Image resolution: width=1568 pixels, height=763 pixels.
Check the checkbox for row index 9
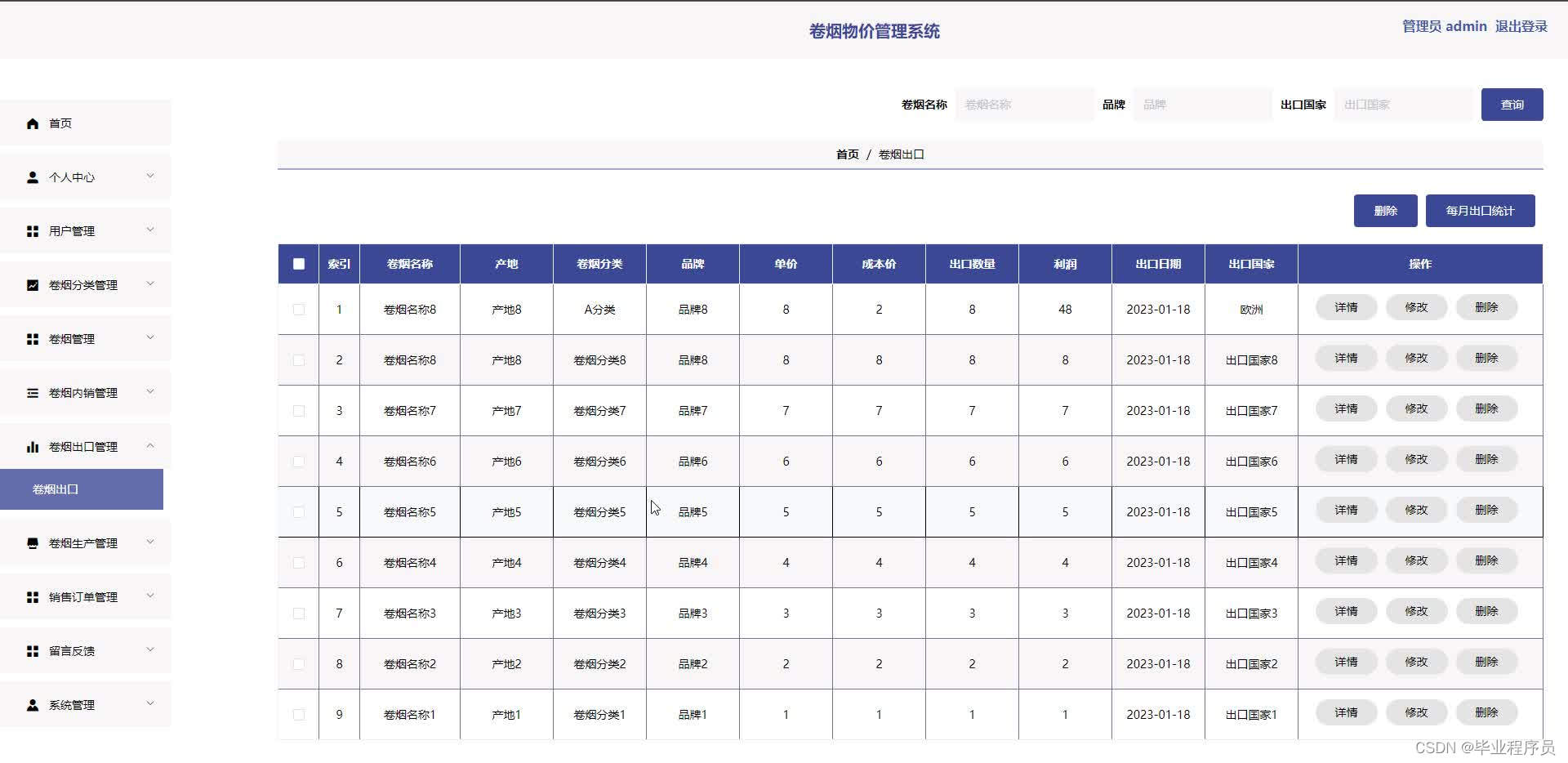299,715
